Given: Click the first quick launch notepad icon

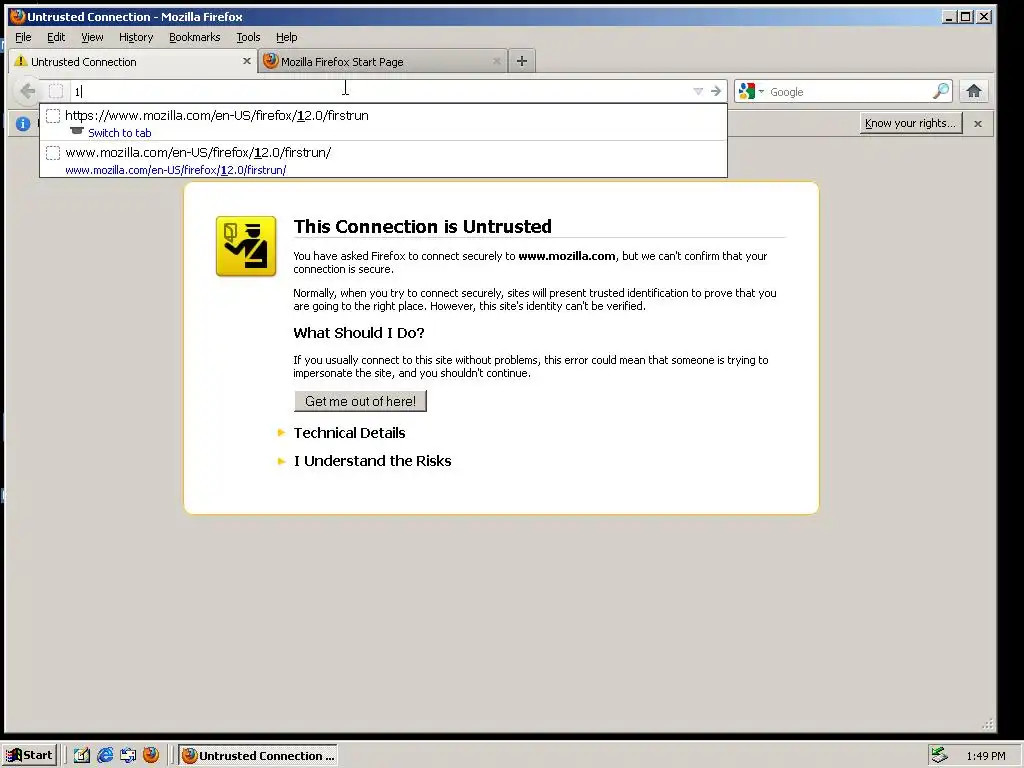Looking at the screenshot, I should 82,755.
